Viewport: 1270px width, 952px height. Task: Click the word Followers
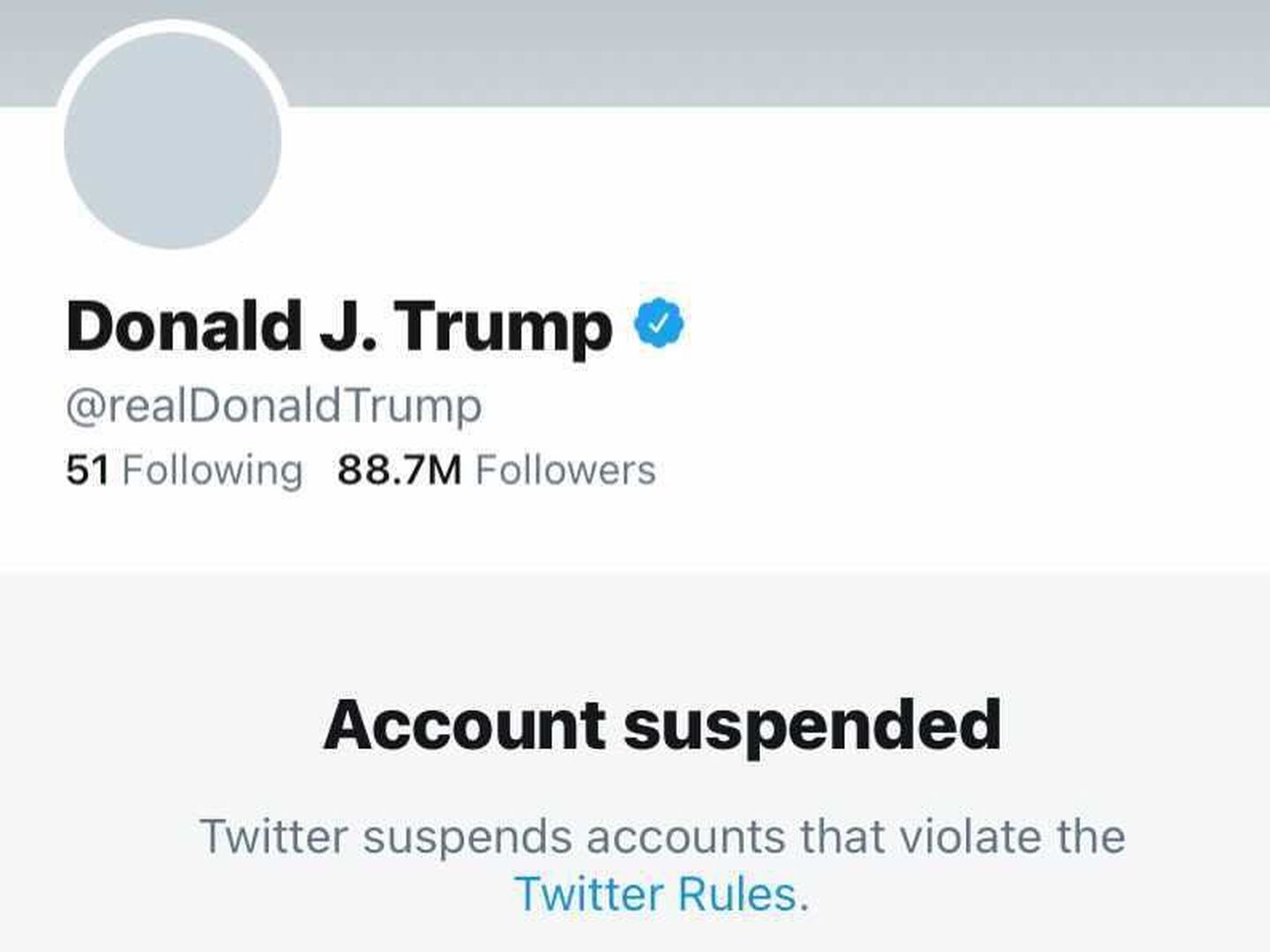(x=566, y=471)
